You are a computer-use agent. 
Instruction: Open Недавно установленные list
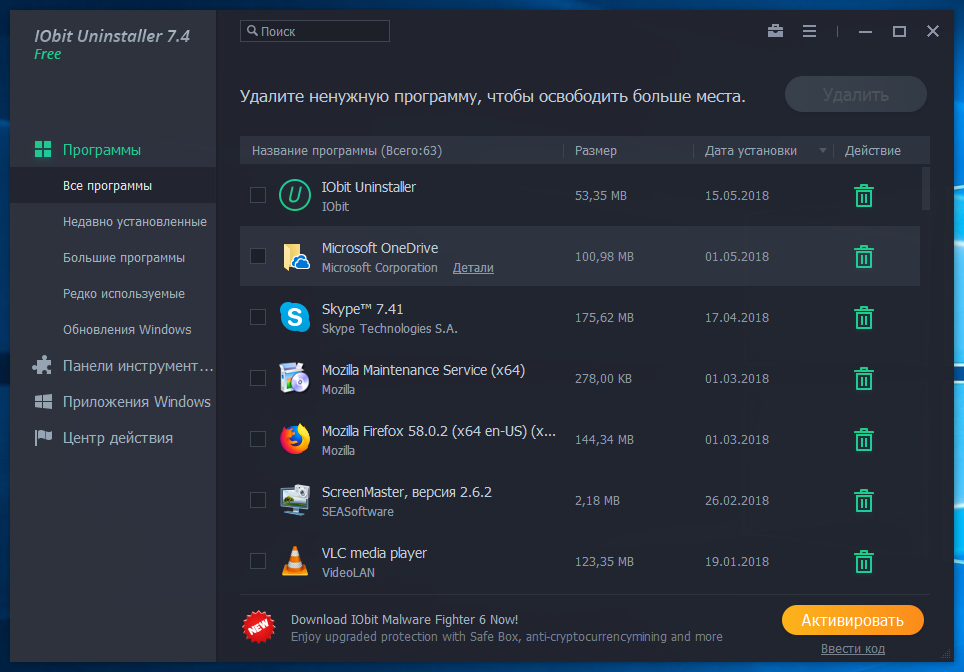click(x=134, y=222)
